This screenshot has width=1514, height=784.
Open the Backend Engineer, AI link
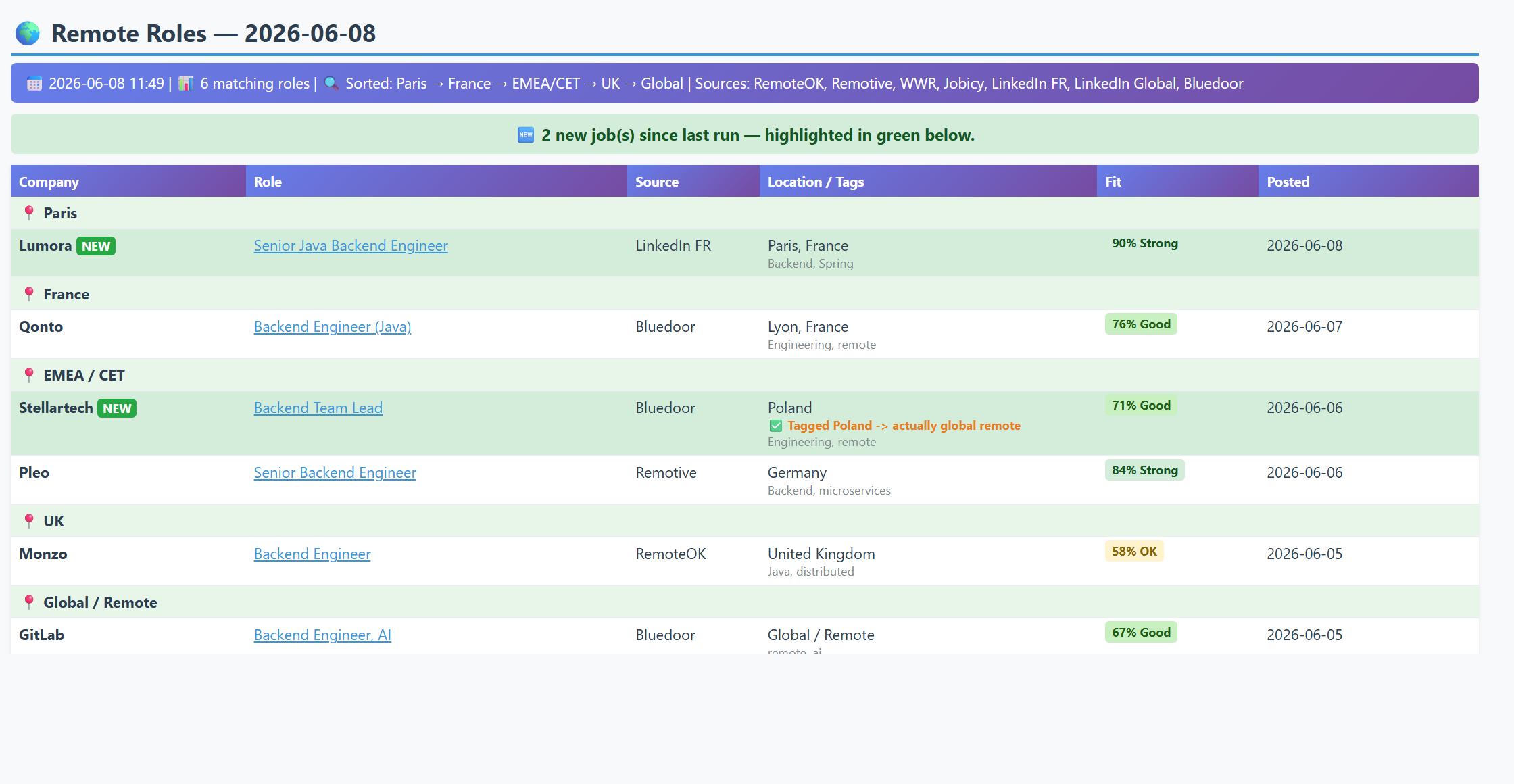(322, 635)
